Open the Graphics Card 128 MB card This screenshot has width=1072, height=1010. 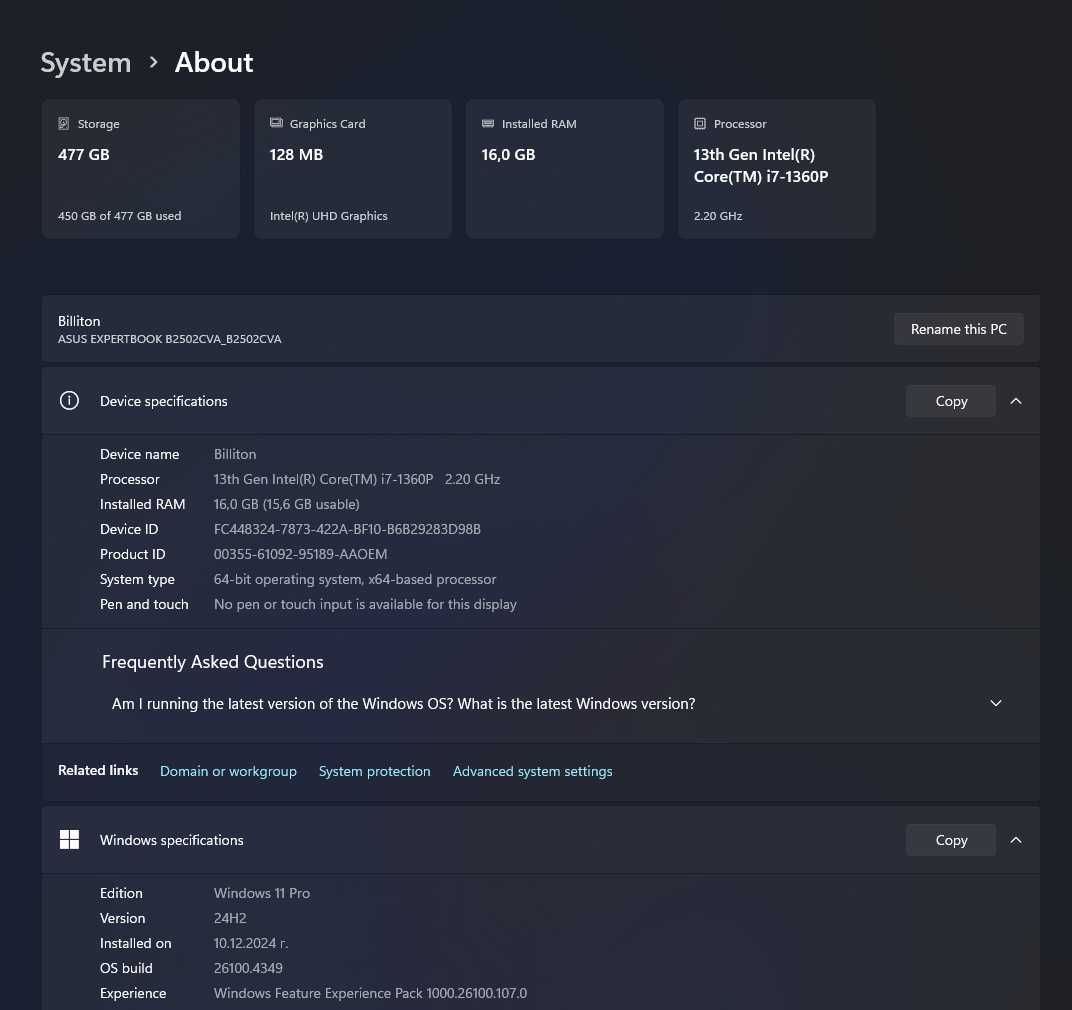pyautogui.click(x=353, y=169)
